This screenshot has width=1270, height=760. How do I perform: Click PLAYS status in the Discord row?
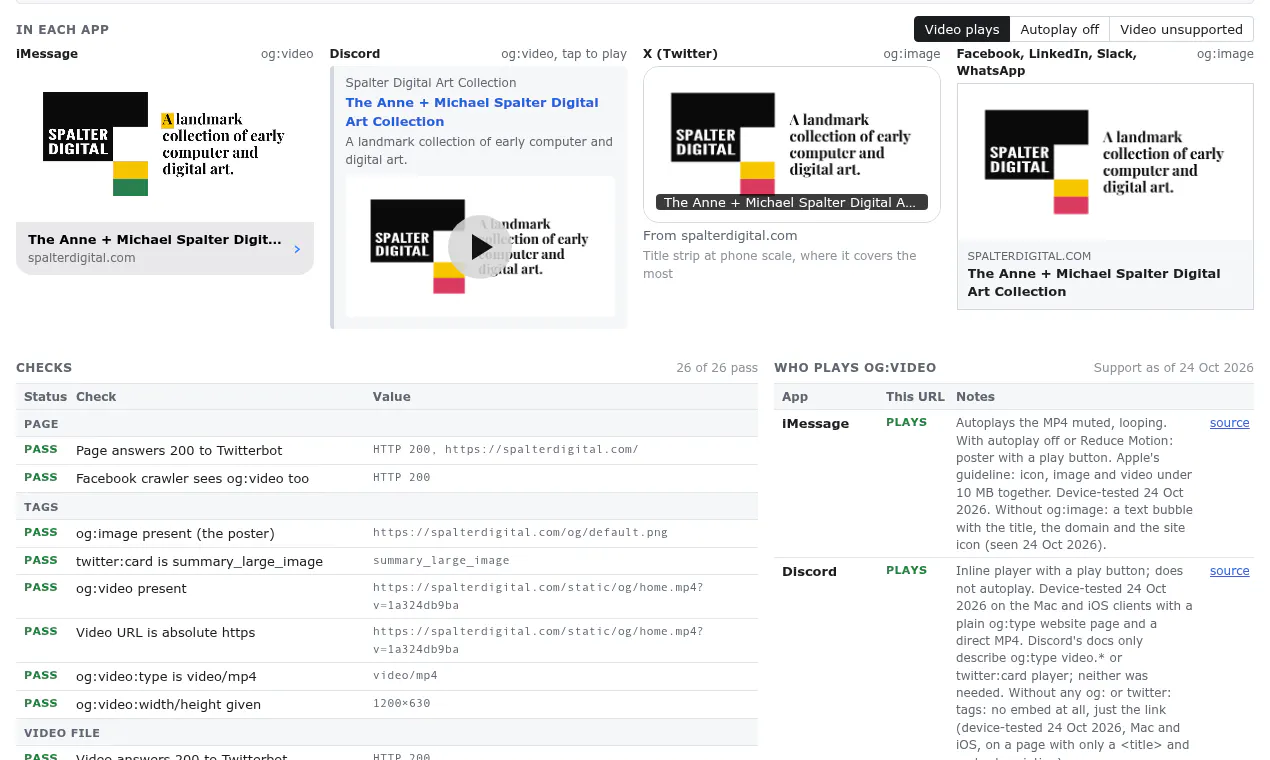click(x=906, y=571)
